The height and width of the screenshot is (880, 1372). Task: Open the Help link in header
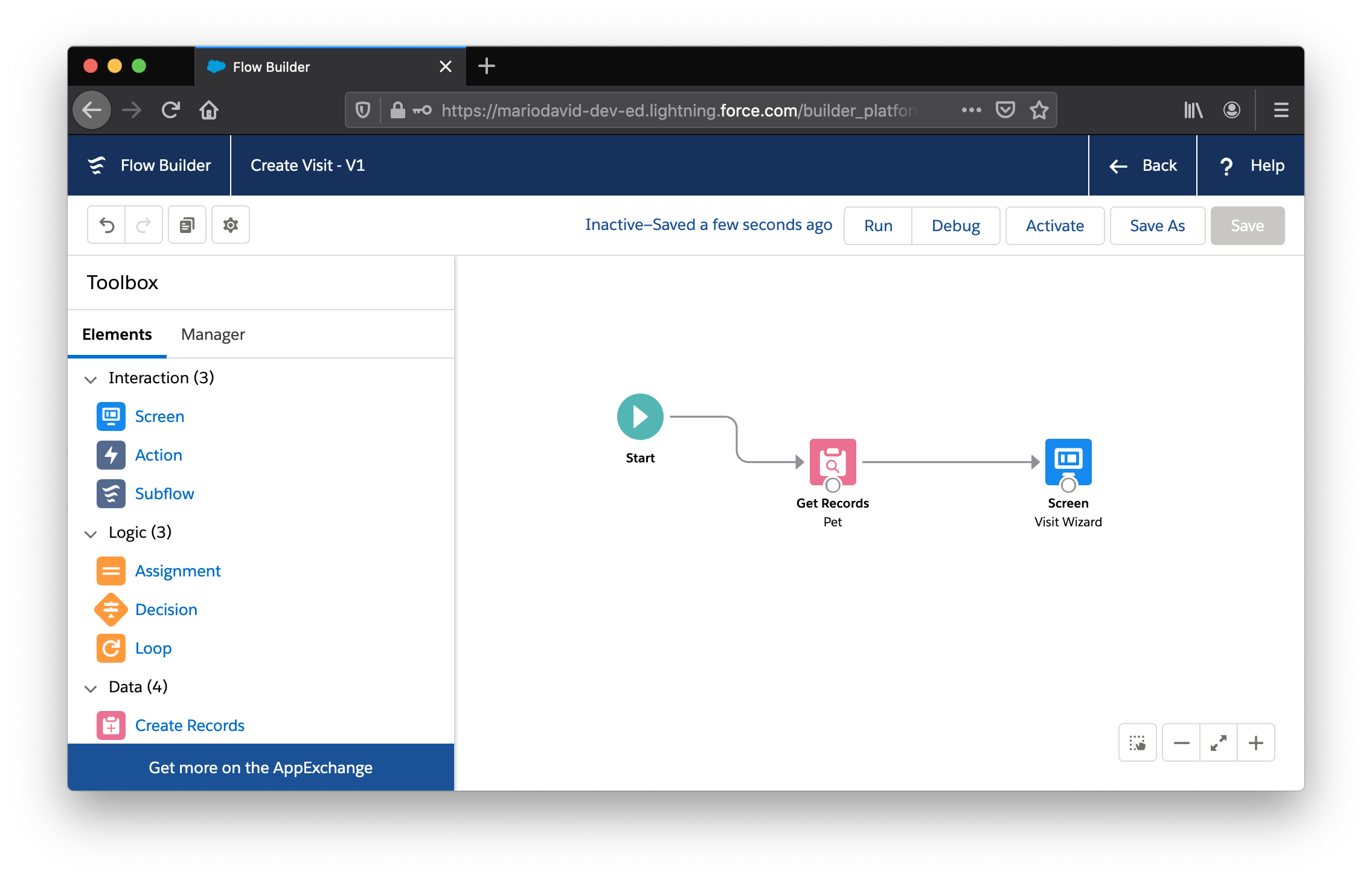pyautogui.click(x=1251, y=165)
